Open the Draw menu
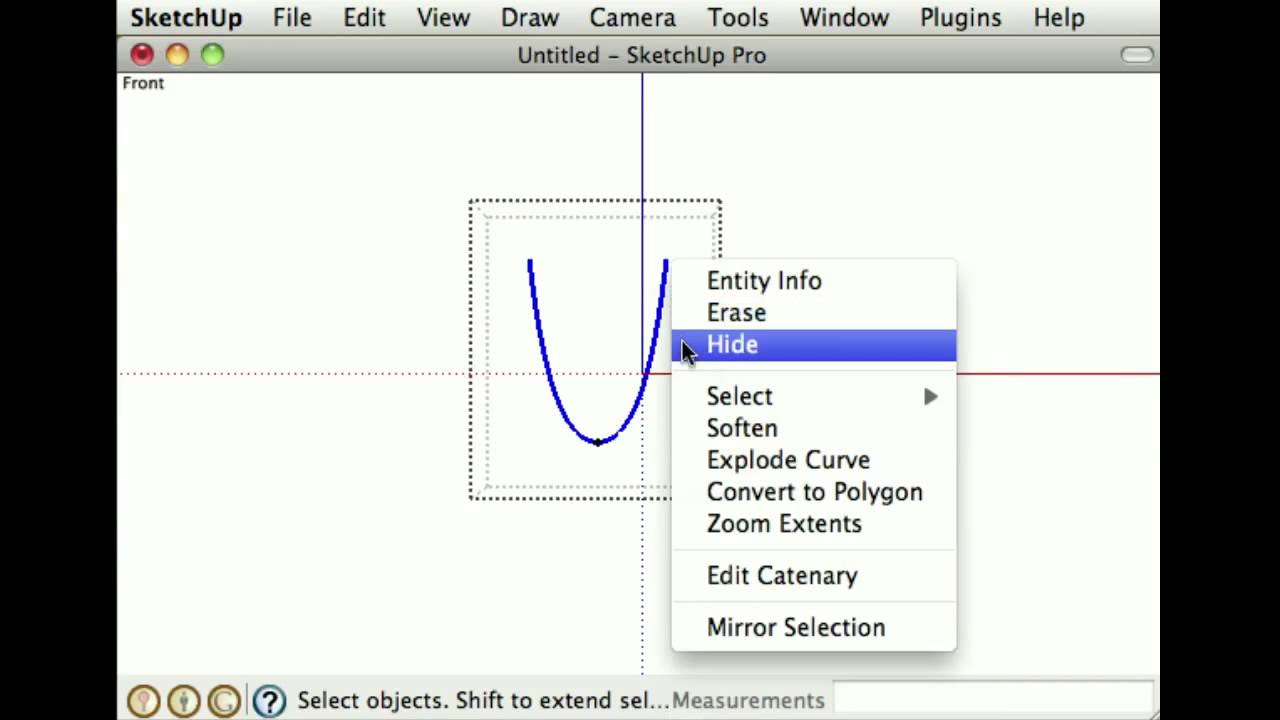This screenshot has height=720, width=1280. pyautogui.click(x=529, y=18)
